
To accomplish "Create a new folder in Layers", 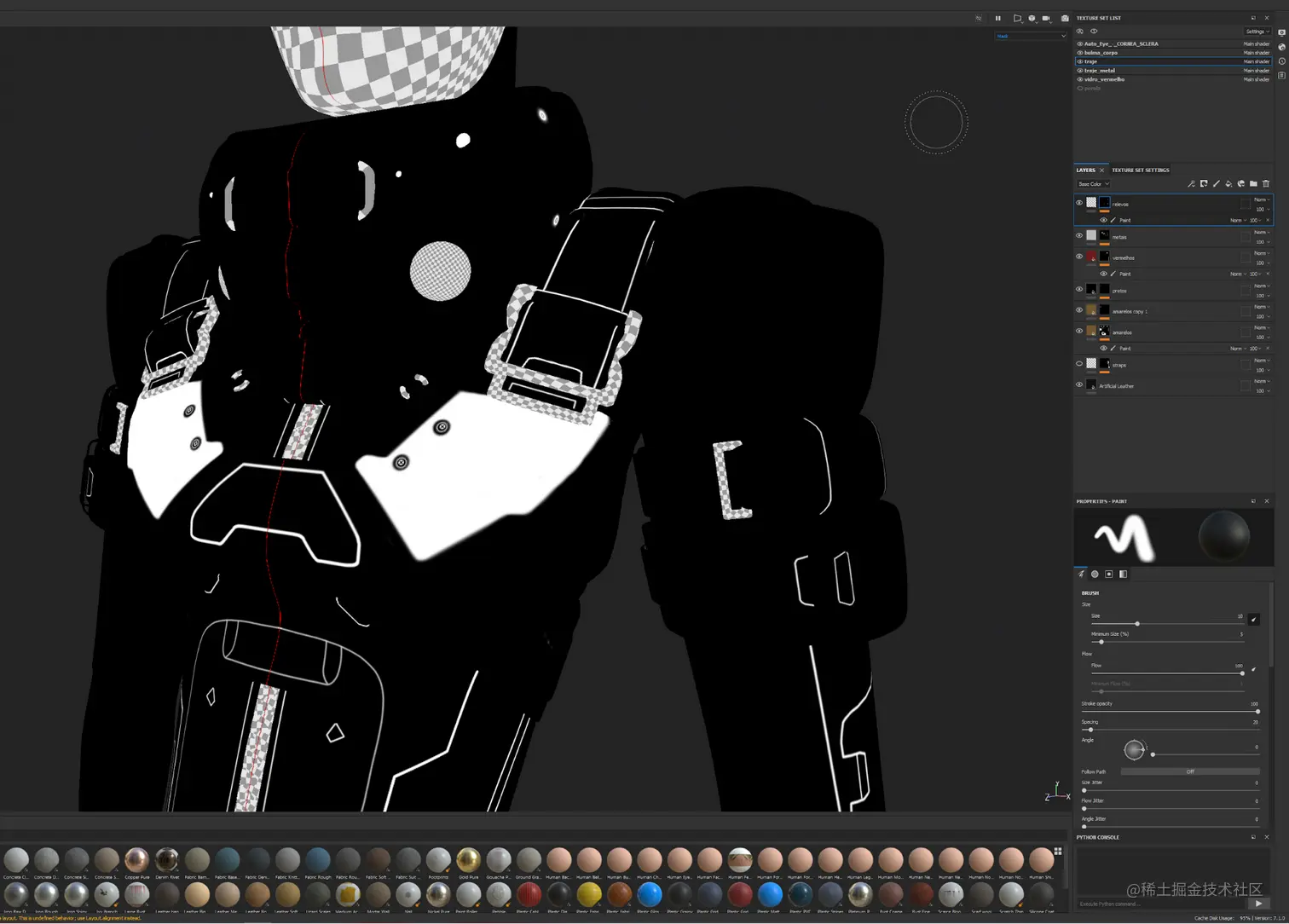I will 1253,183.
